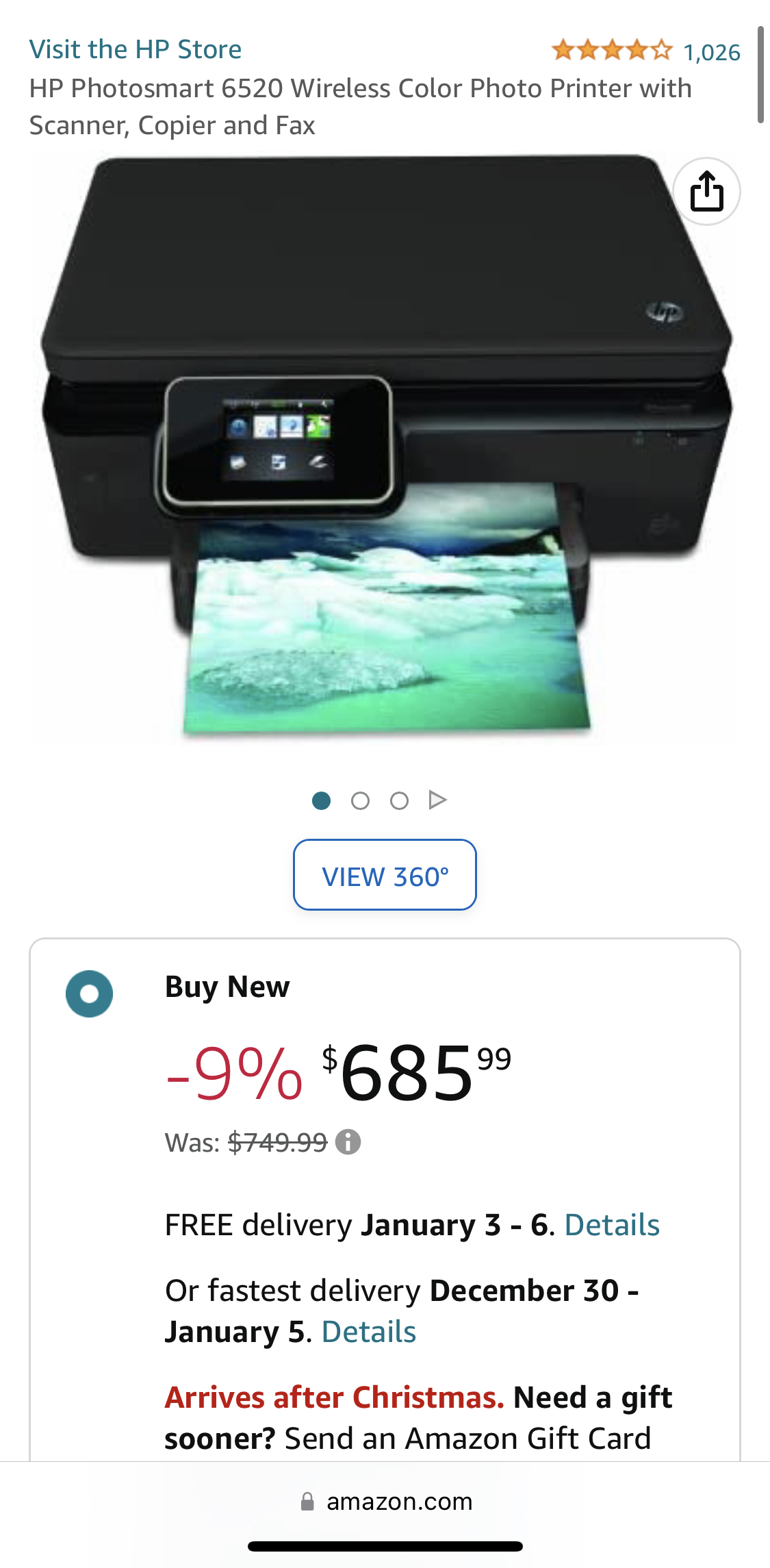
Task: Click the VIEW 360° button
Action: tap(385, 875)
